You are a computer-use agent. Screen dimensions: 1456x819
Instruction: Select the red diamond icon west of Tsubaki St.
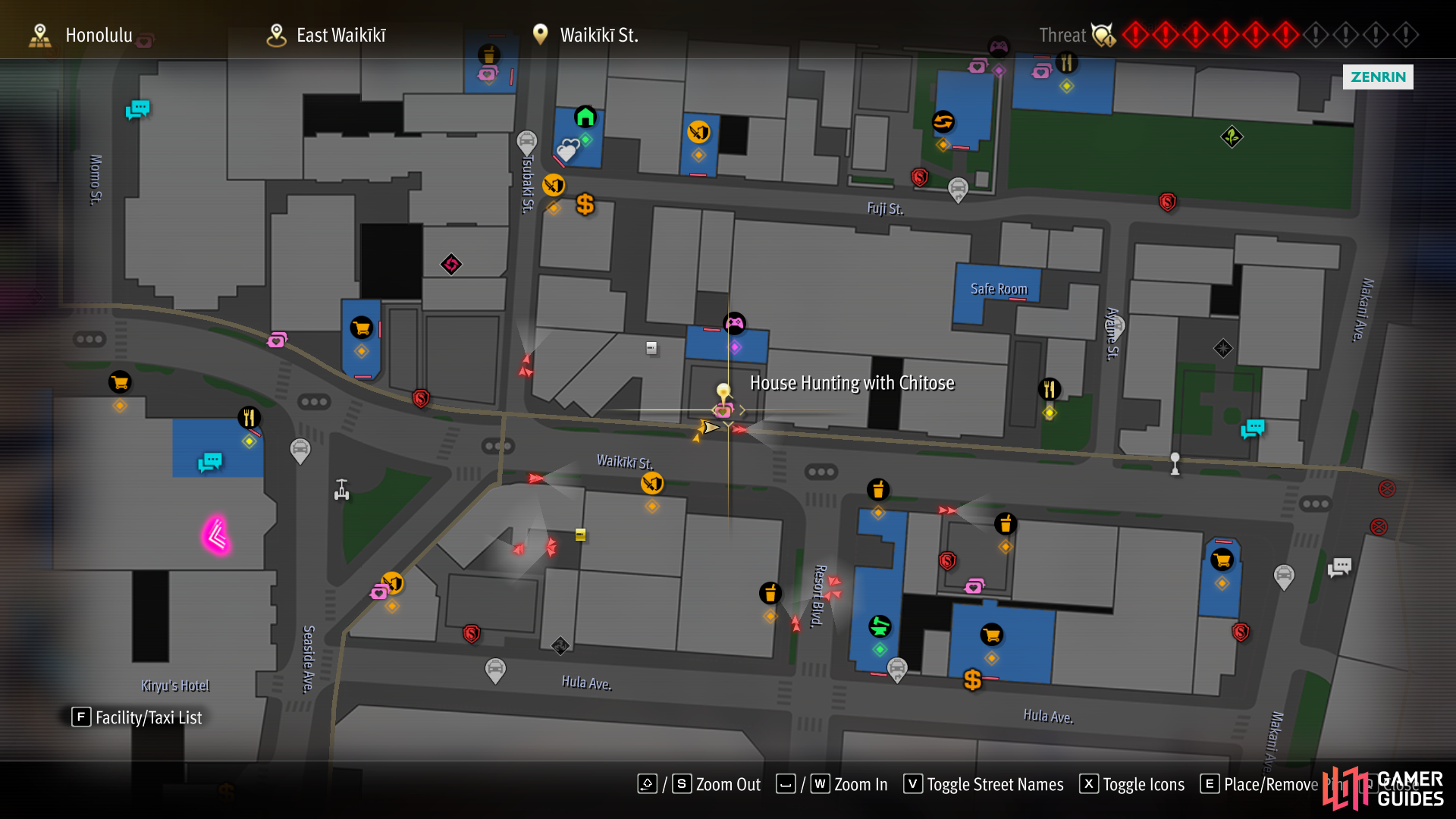point(451,264)
